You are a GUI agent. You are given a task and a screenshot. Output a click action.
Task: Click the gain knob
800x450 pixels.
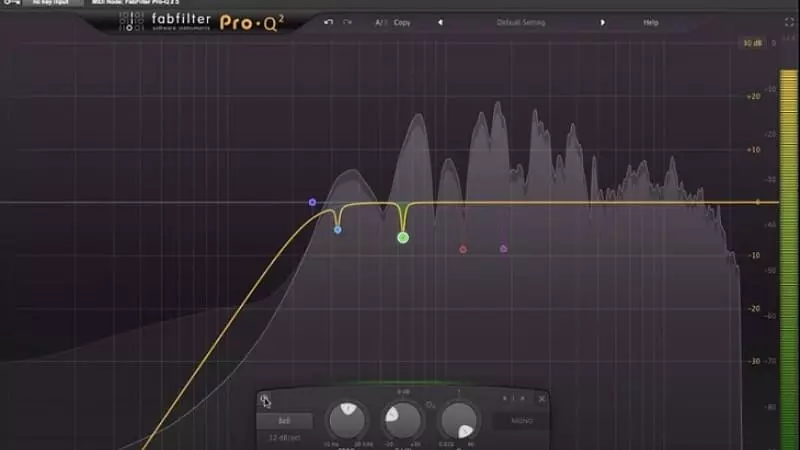(x=403, y=420)
